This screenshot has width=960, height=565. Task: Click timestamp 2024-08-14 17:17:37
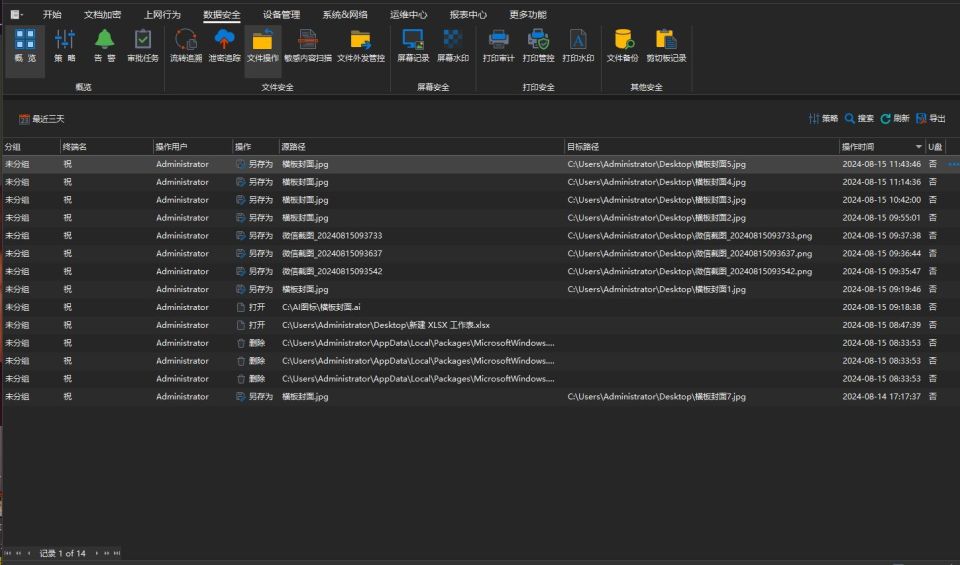point(881,397)
